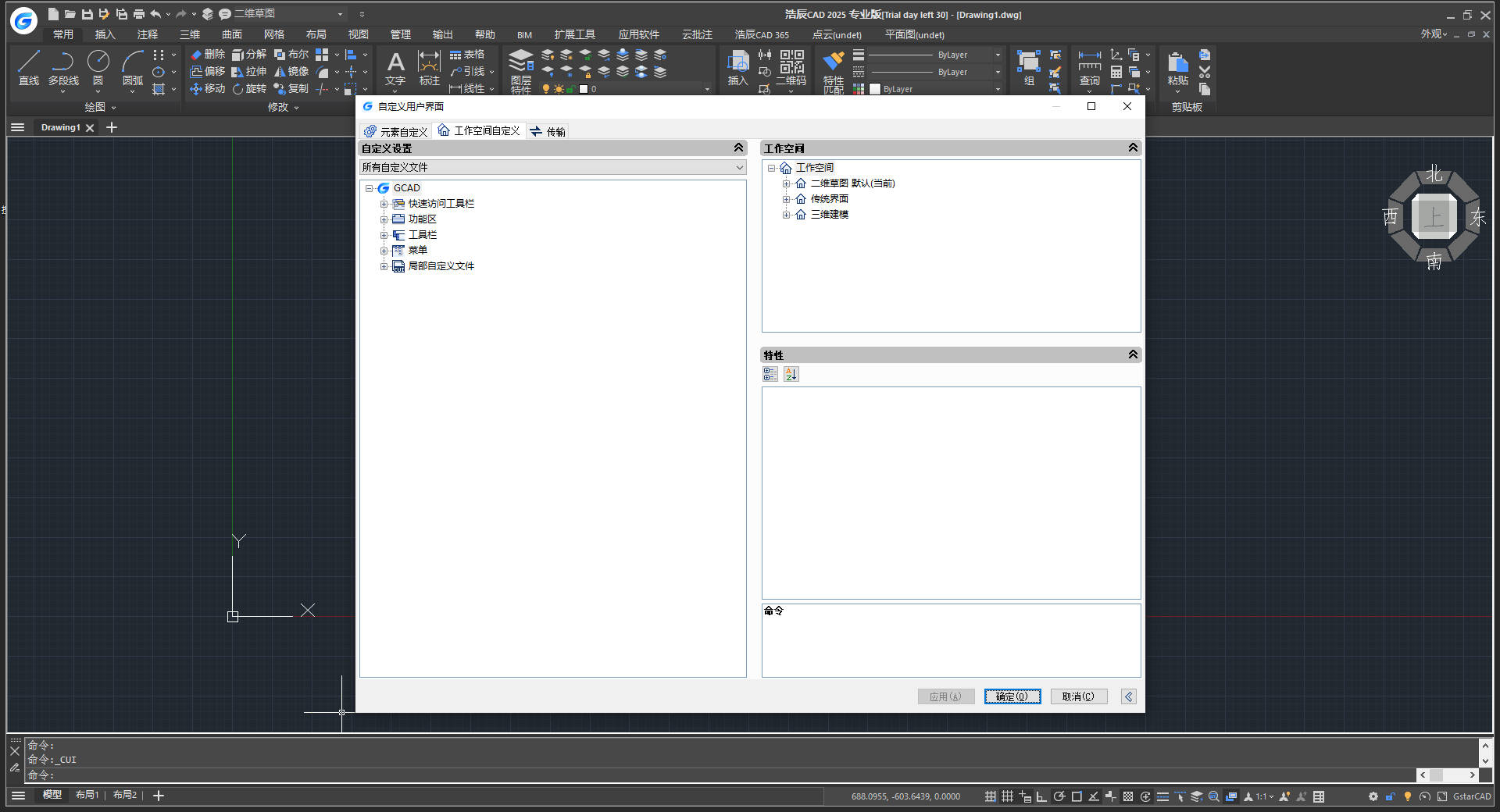The height and width of the screenshot is (812, 1500).
Task: Open the 所有自定义文件 dropdown
Action: click(552, 167)
